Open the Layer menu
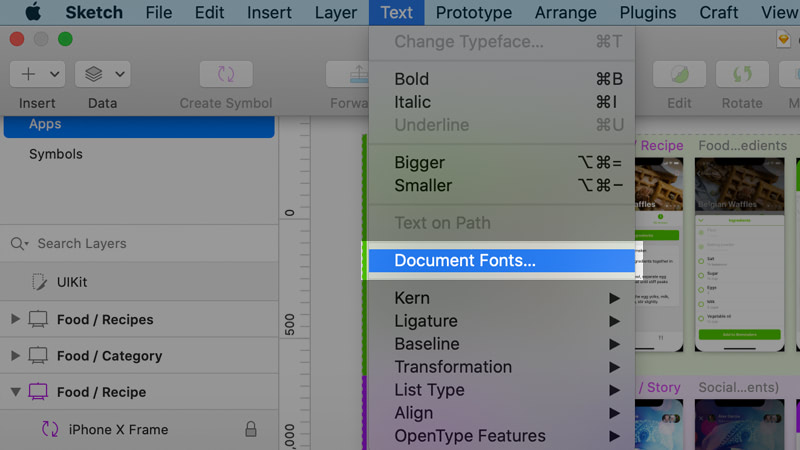Screen dimensions: 800x450 [336, 12]
